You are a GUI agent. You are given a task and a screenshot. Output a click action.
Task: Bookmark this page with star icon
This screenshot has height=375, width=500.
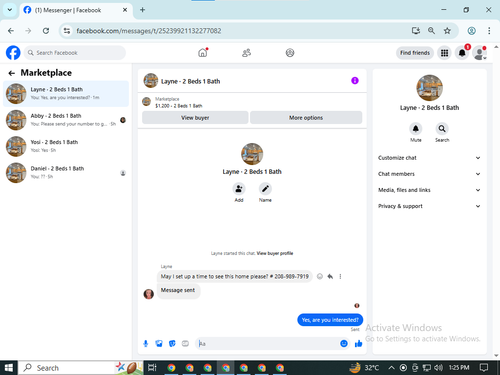point(447,31)
